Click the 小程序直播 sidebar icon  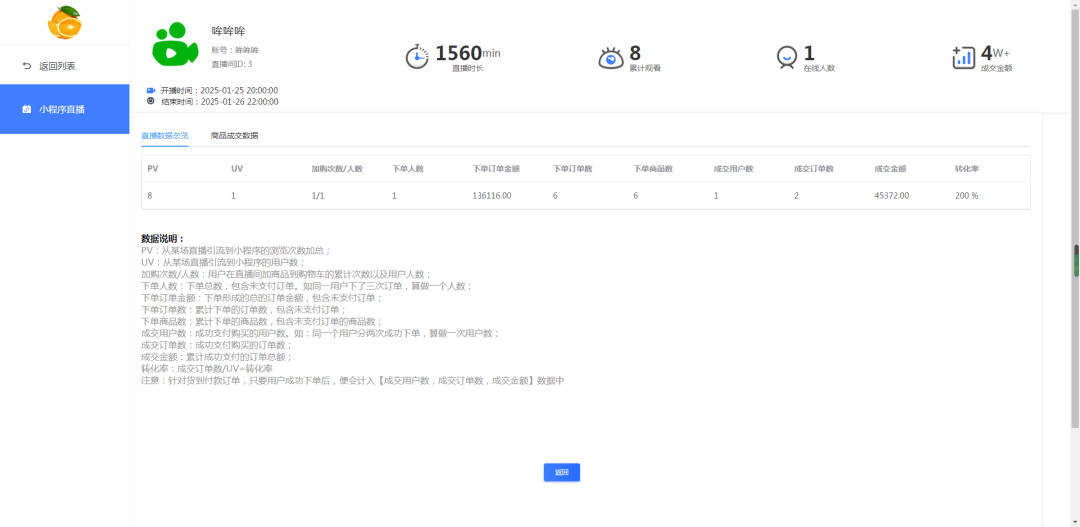[x=27, y=109]
